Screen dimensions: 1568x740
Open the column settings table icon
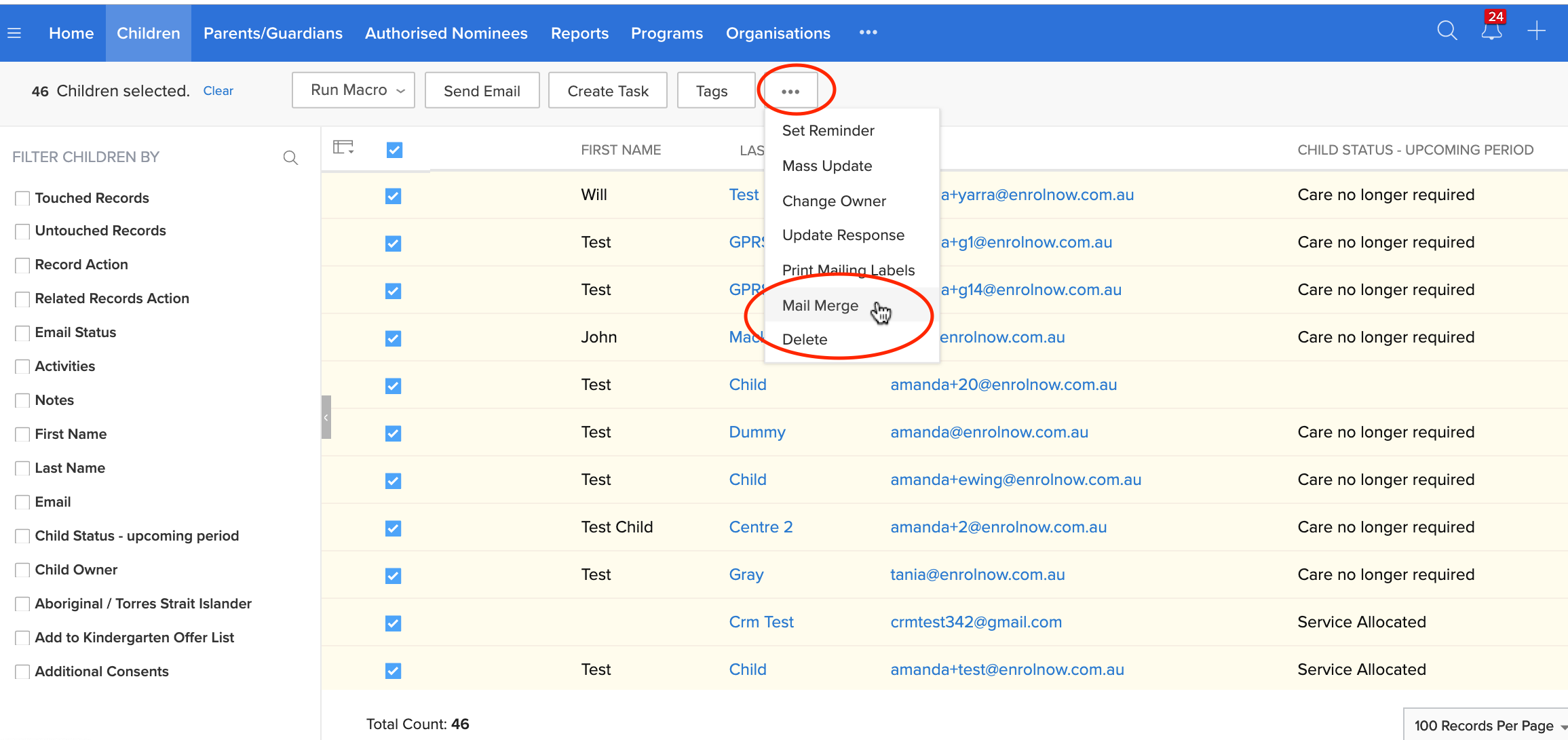[x=343, y=147]
